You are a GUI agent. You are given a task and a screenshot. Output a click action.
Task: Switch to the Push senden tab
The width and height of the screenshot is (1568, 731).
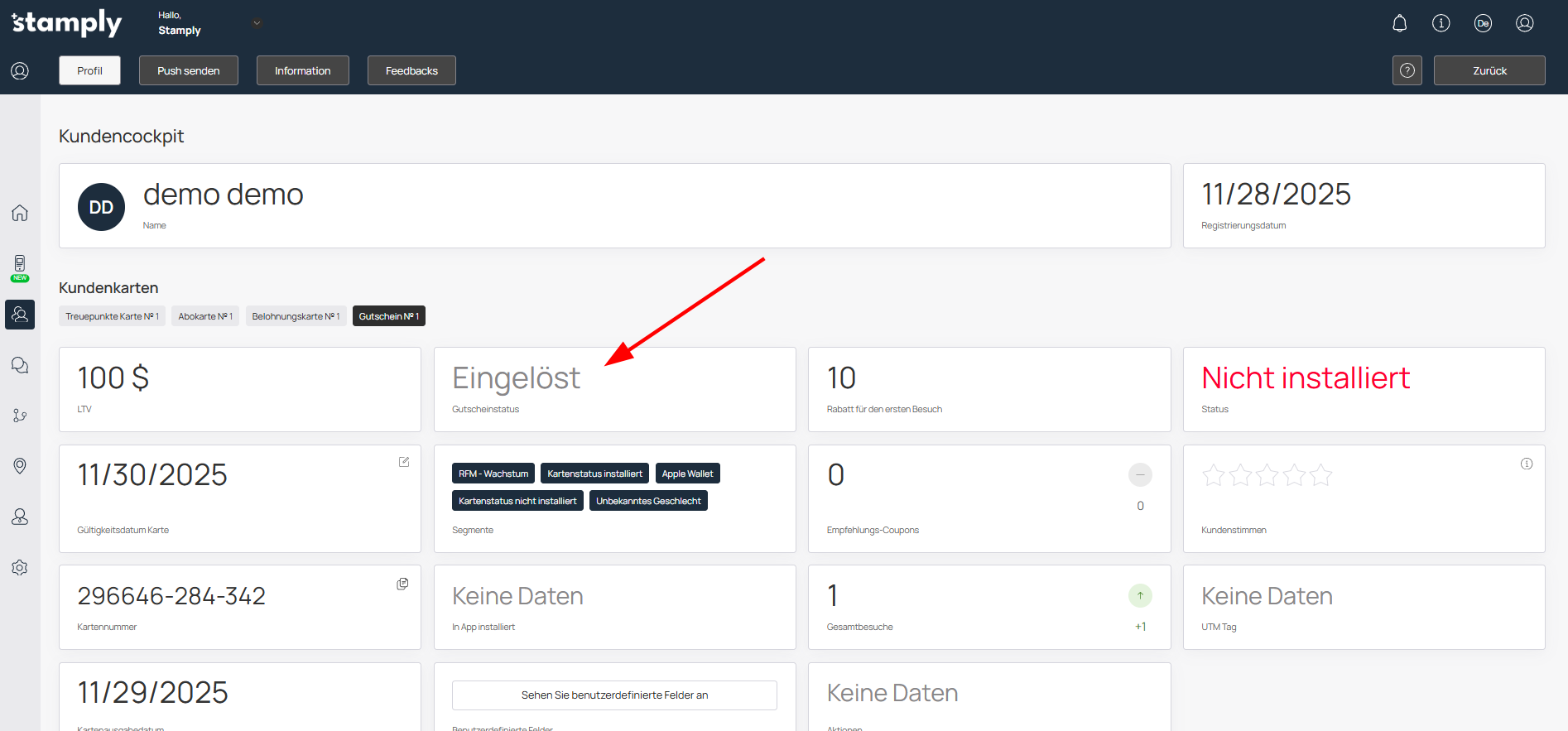point(189,70)
